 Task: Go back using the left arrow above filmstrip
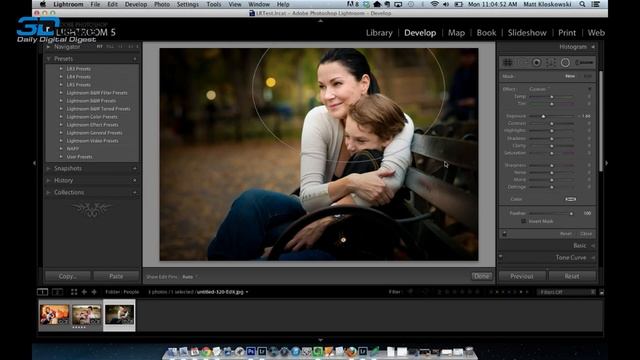(84, 292)
